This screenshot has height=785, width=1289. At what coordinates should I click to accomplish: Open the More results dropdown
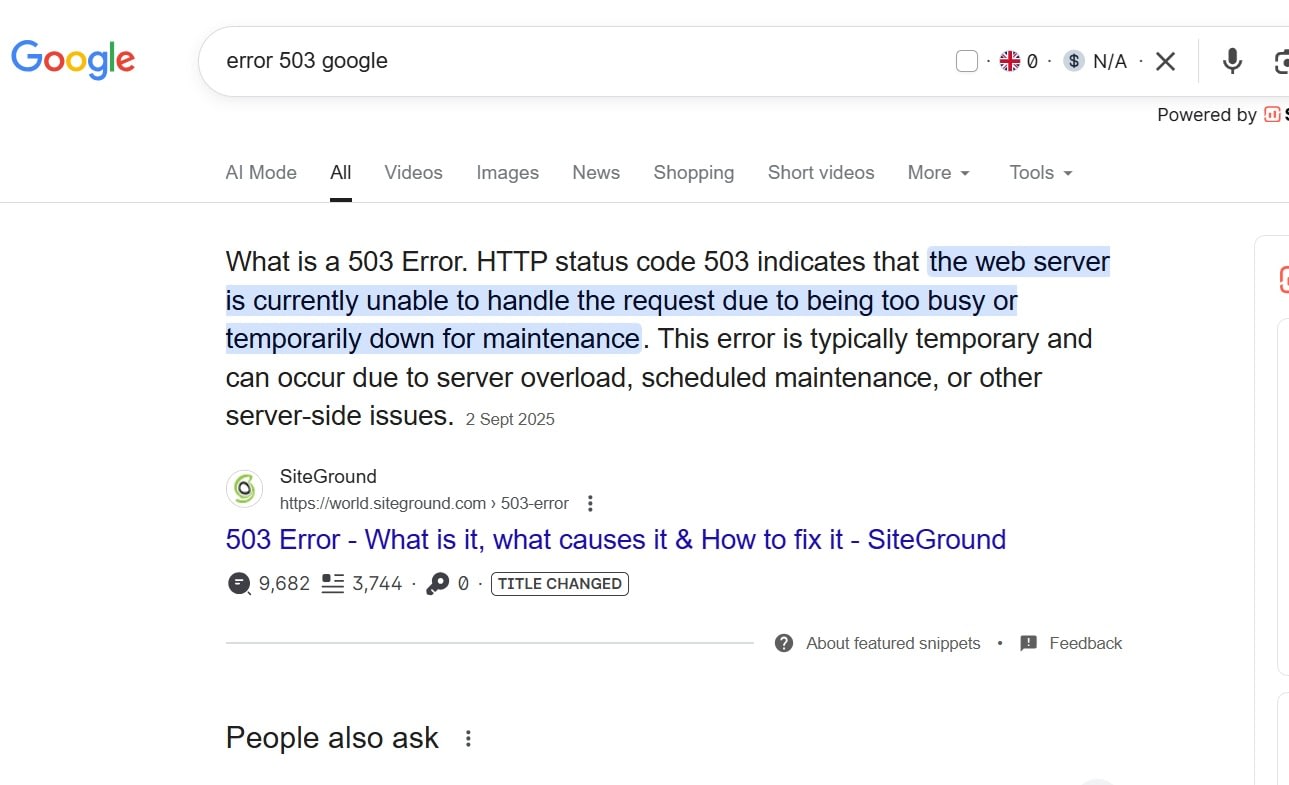point(937,172)
